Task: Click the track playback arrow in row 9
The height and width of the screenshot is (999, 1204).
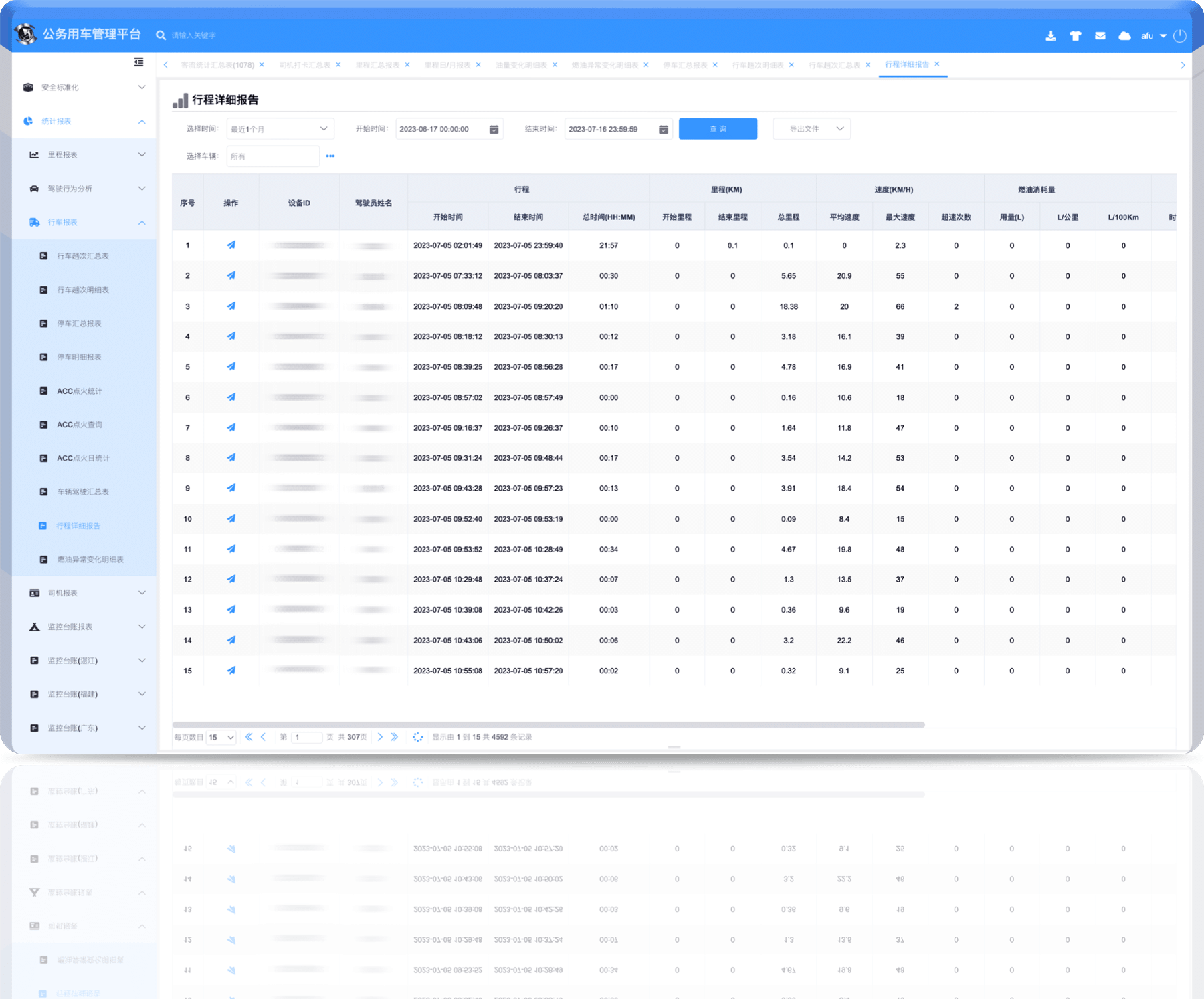Action: tap(231, 488)
